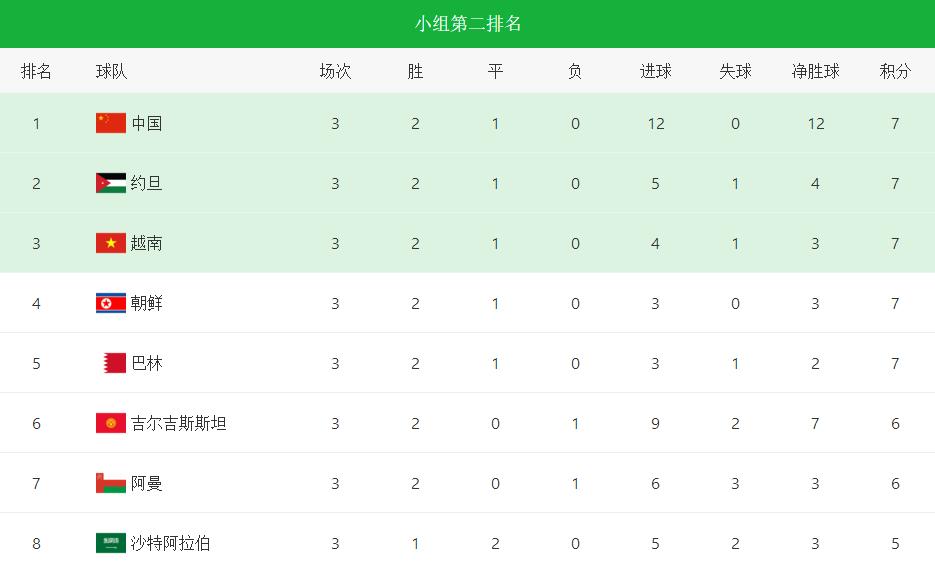Screen dimensions: 935x570
Task: Open the 越南 team link
Action: (147, 243)
